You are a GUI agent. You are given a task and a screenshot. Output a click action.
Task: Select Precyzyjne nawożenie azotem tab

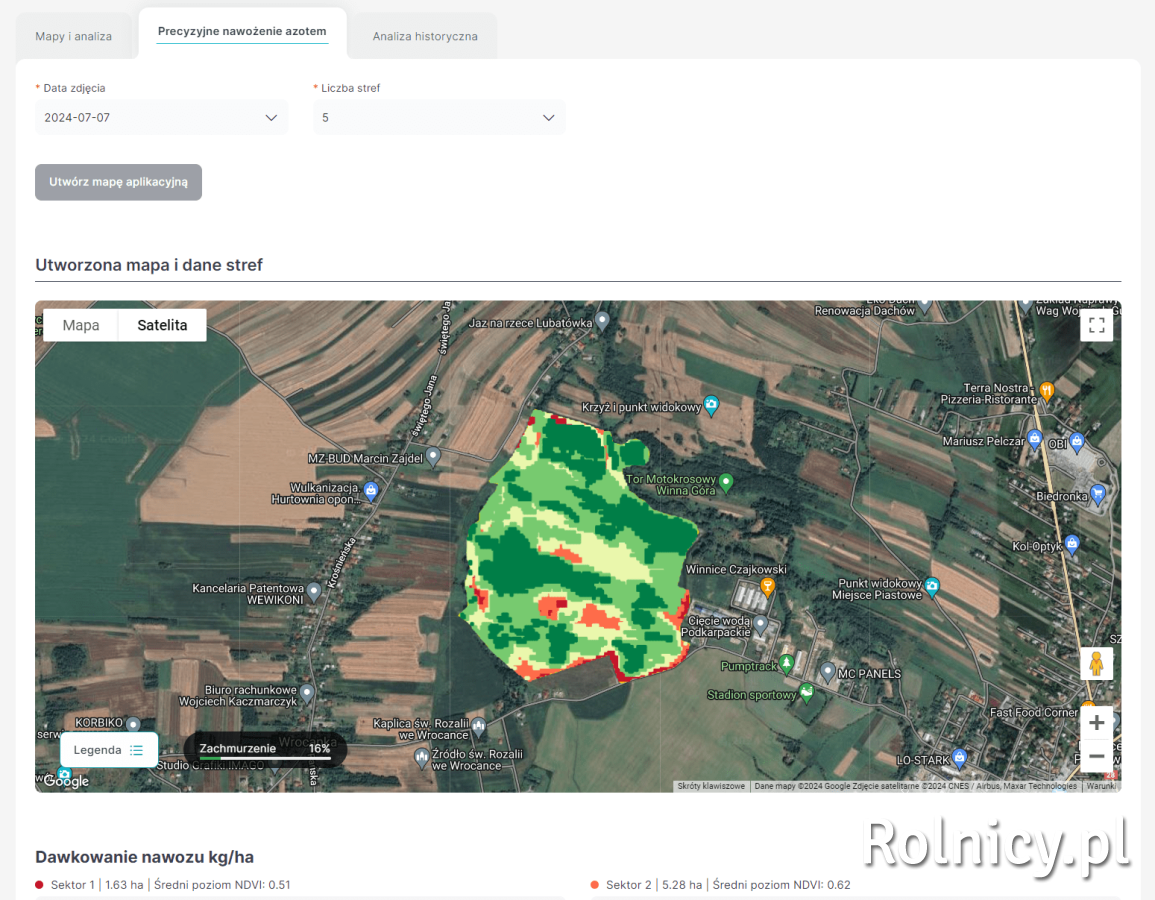pyautogui.click(x=242, y=32)
